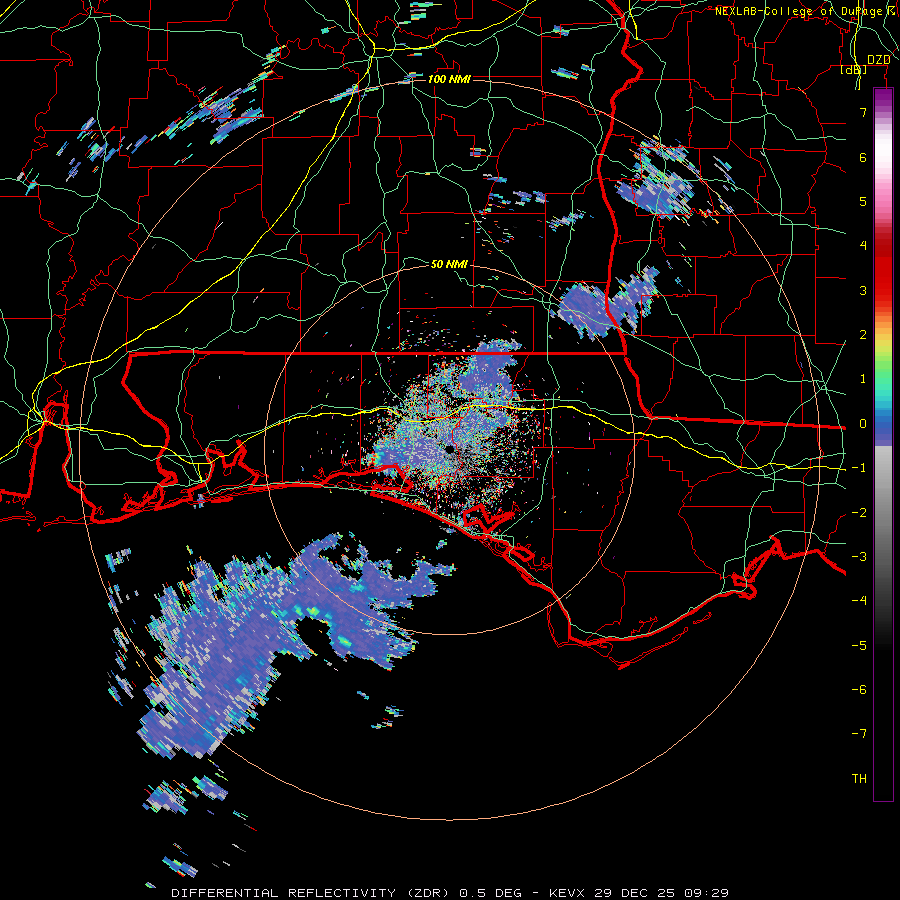Click the value 1 on the color scale

pos(863,379)
